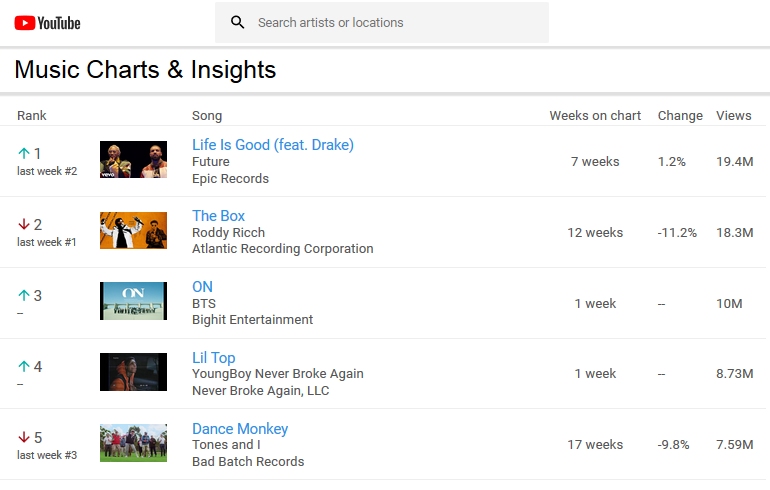770x490 pixels.
Task: Click the last week #3 text
Action: tap(47, 455)
